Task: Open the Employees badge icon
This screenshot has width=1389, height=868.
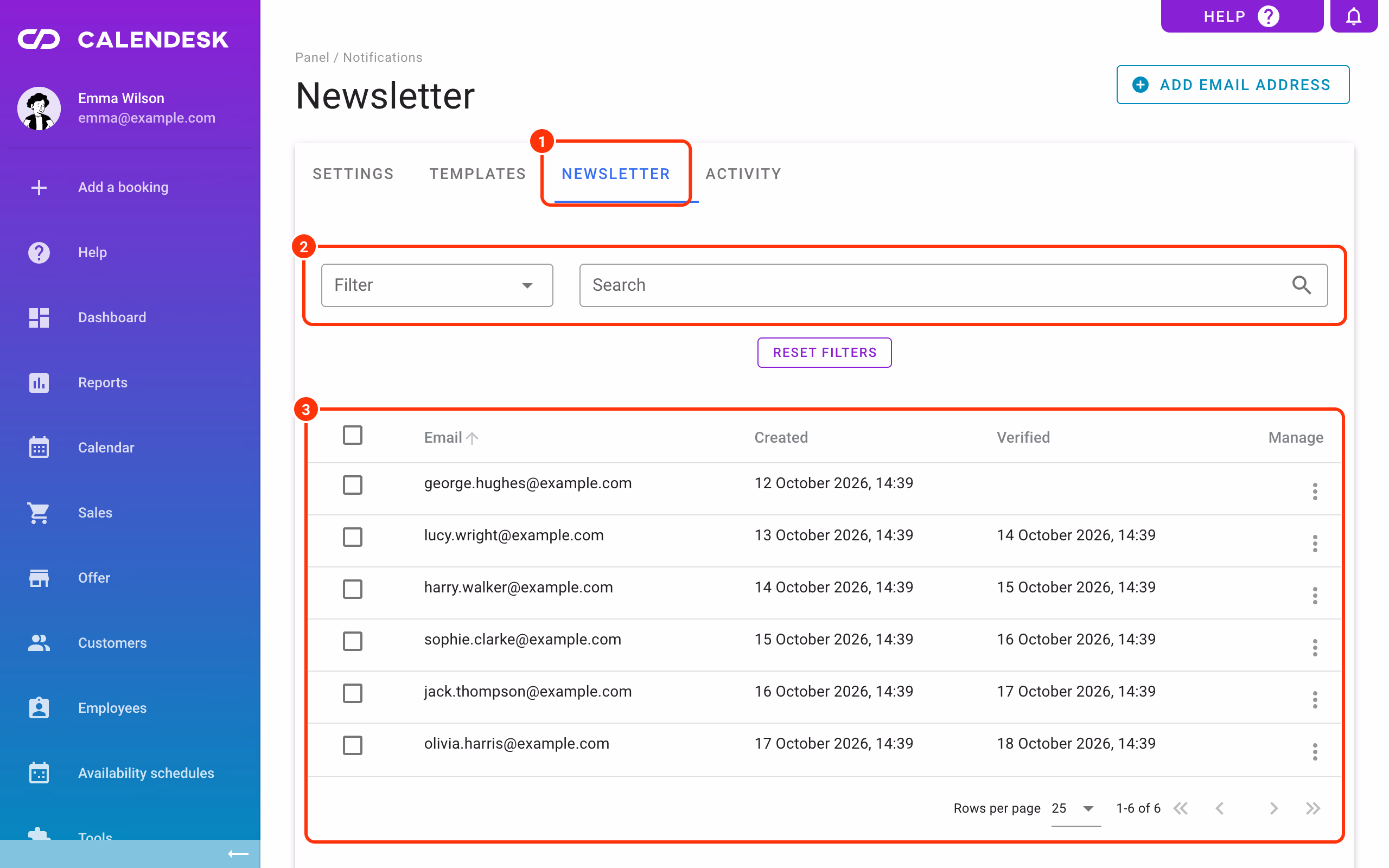Action: [x=39, y=708]
